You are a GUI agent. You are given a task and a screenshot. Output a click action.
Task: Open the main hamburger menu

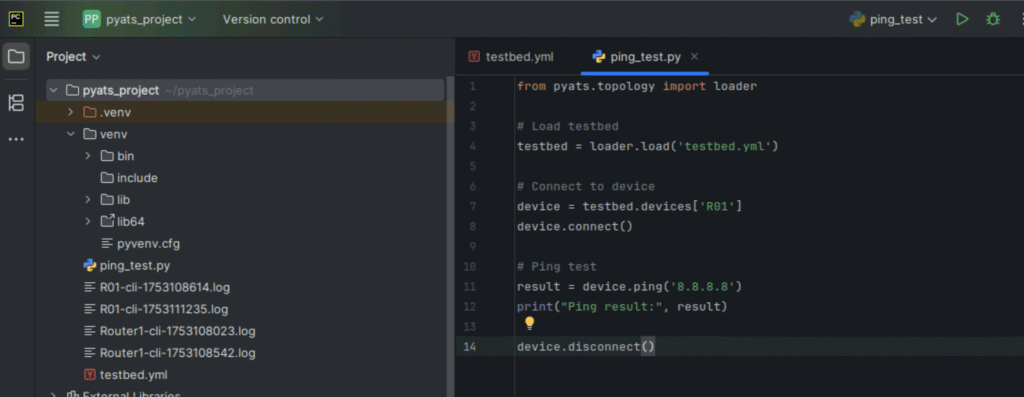[x=52, y=19]
